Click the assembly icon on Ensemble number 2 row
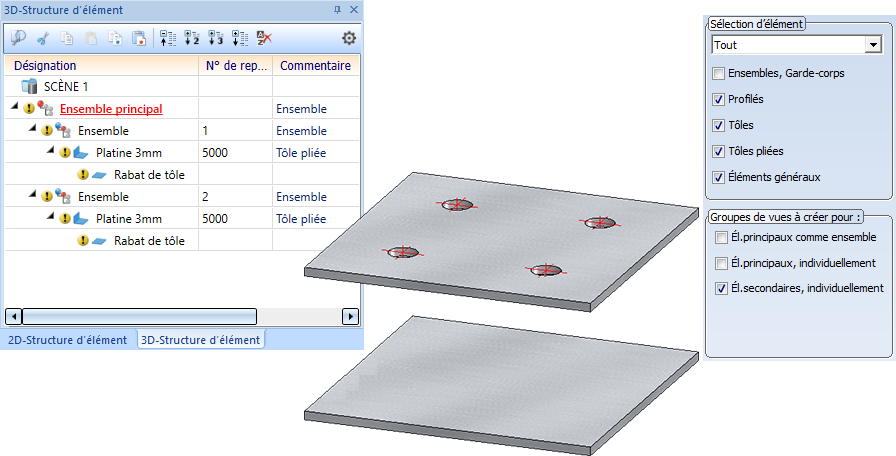Image resolution: width=896 pixels, height=456 pixels. pyautogui.click(x=63, y=196)
